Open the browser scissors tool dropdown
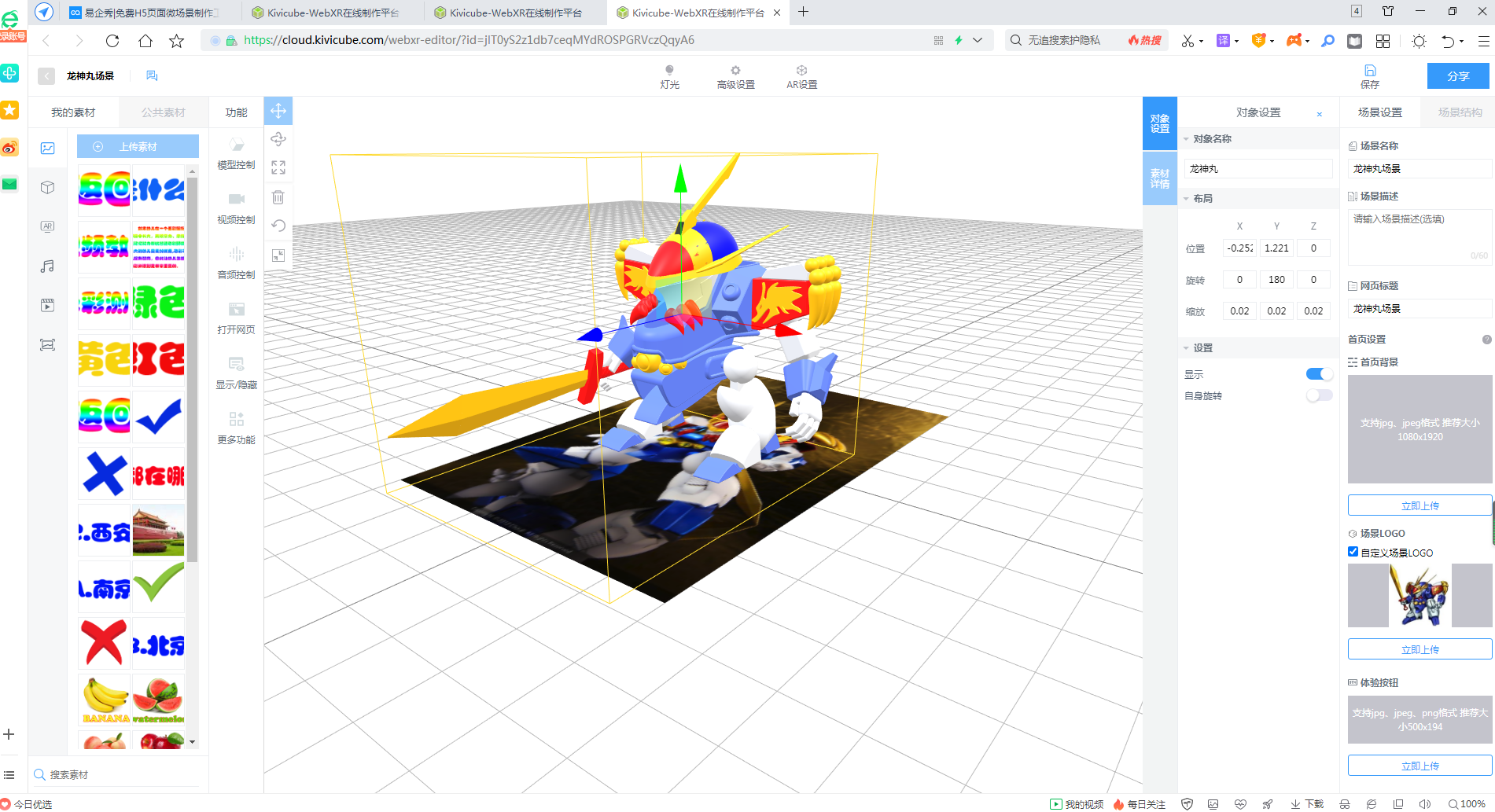 pos(1202,41)
